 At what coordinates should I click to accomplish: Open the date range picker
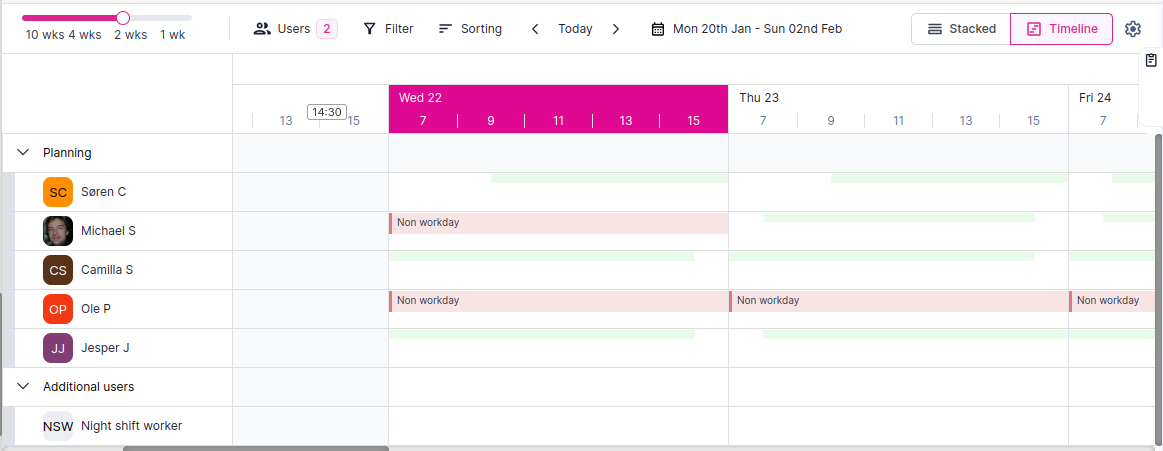(x=746, y=29)
